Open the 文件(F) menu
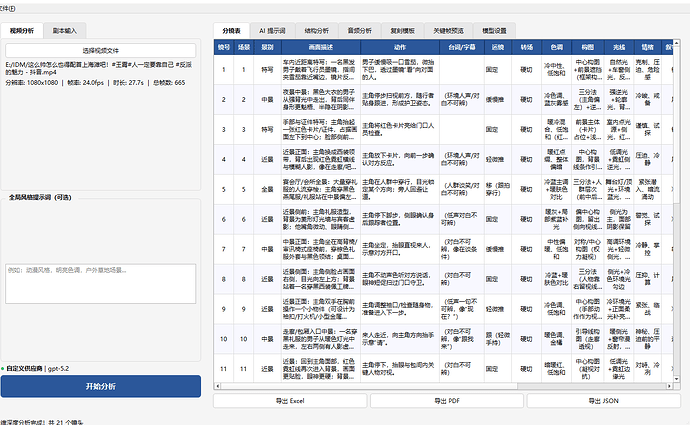 click(x=7, y=8)
